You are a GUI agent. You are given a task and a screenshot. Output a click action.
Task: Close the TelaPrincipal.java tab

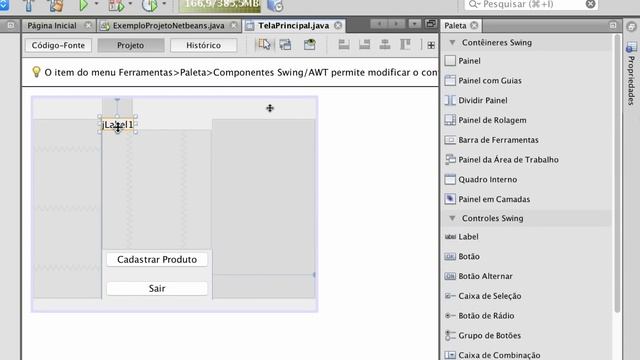[338, 25]
